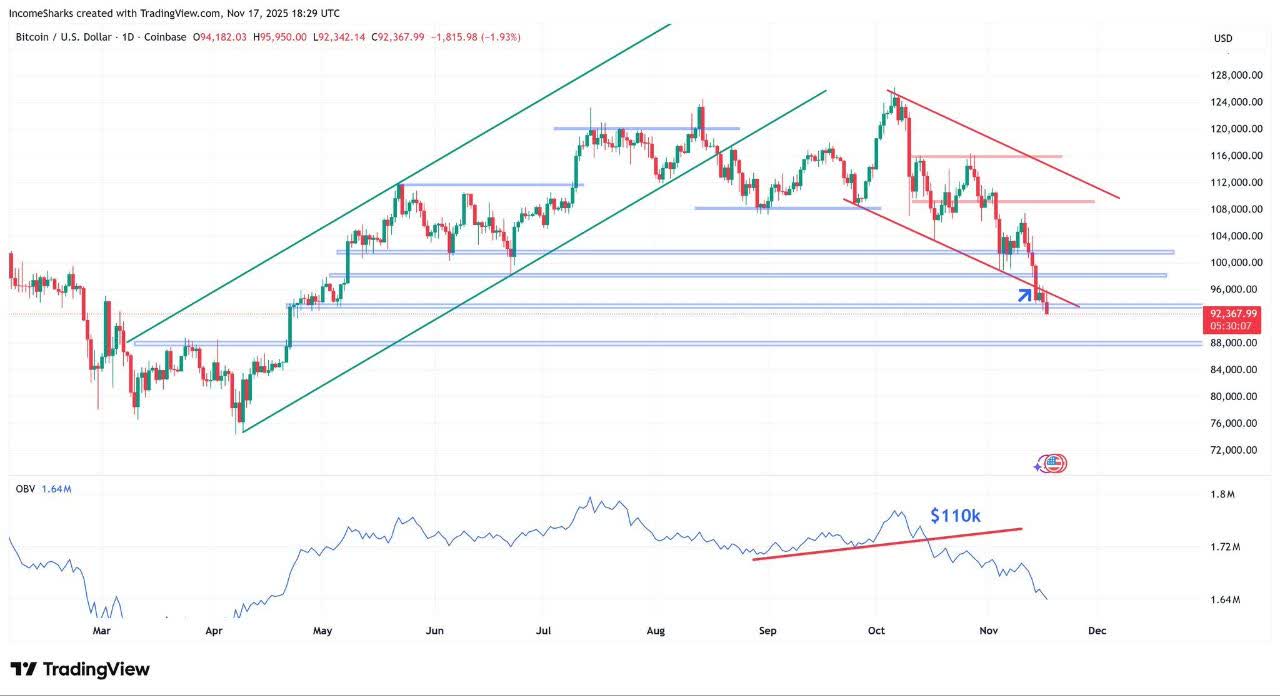This screenshot has height=696, width=1280.
Task: Click the May label on the time axis
Action: click(x=322, y=631)
